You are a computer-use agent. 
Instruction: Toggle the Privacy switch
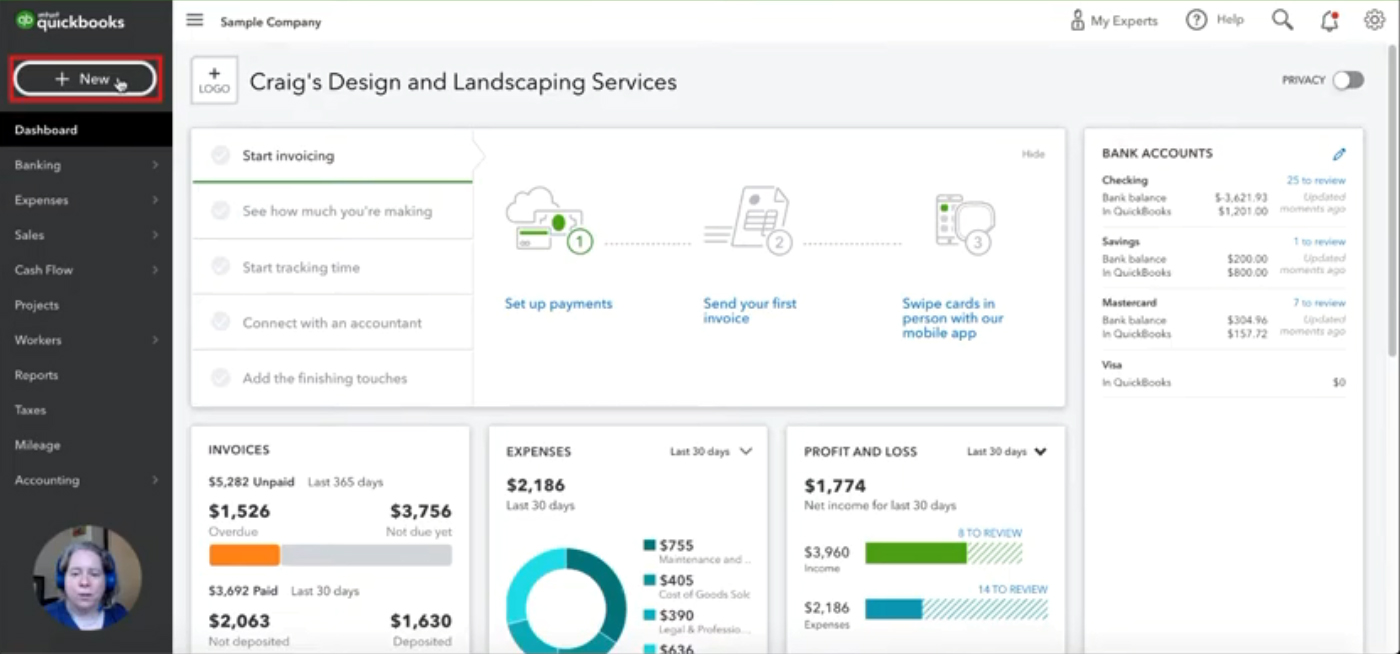coord(1347,80)
